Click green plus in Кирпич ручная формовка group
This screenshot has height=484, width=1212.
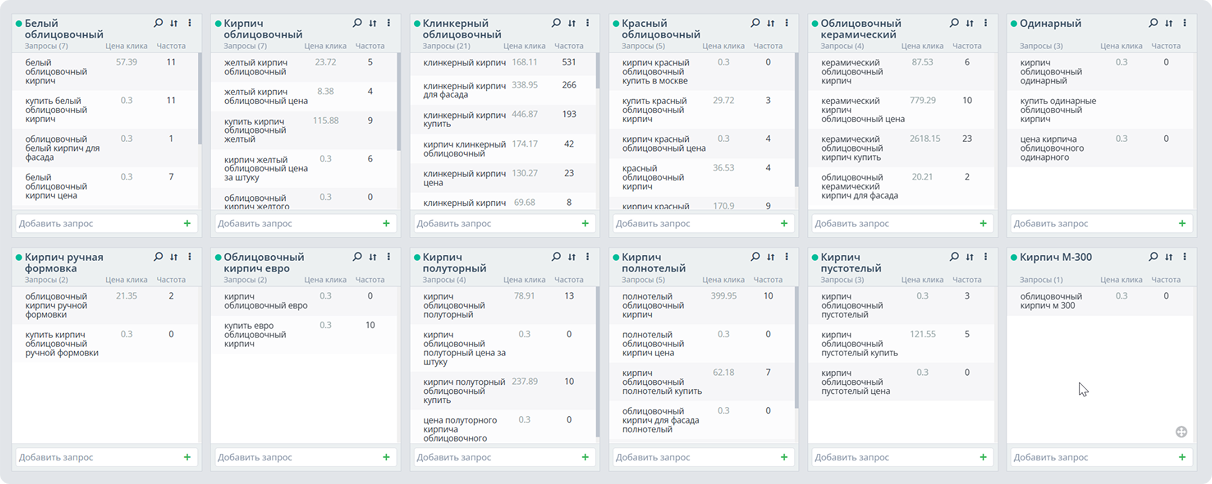pos(186,457)
